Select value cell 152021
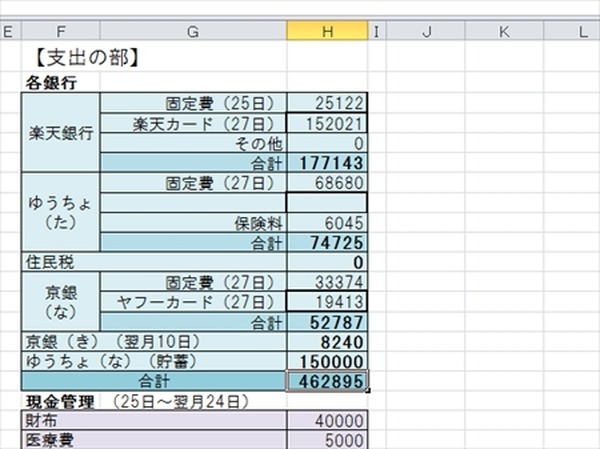600x449 pixels. point(327,124)
